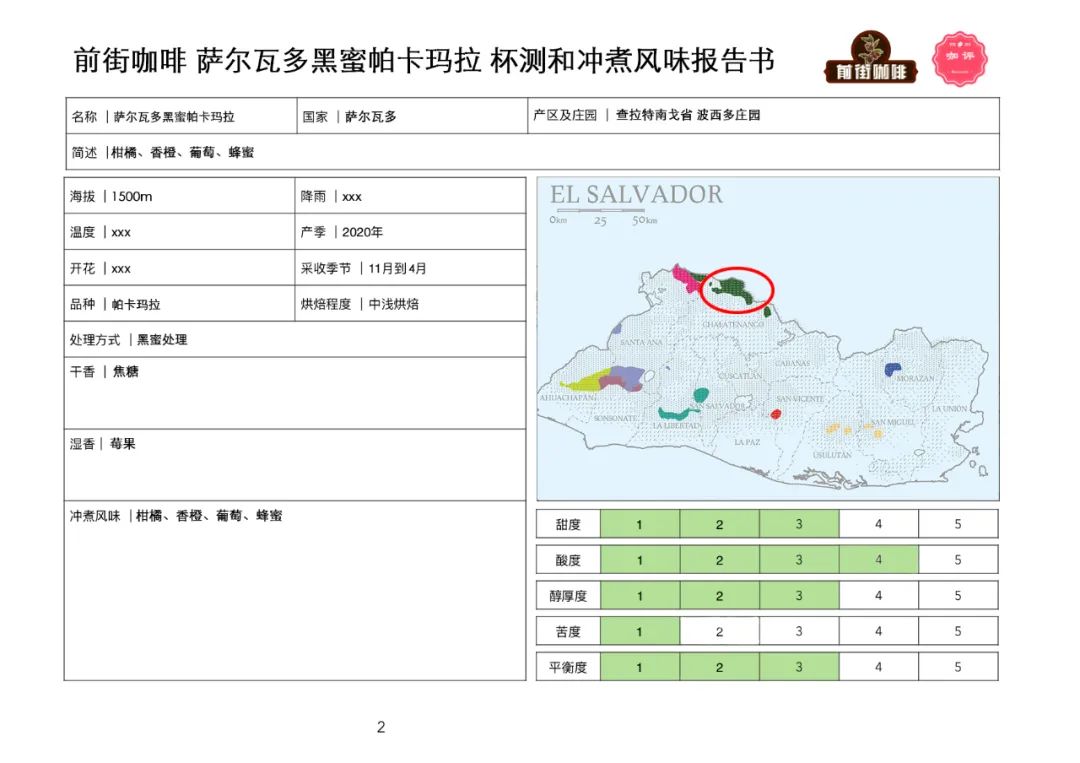Click the 醇厚度 row label
This screenshot has width=1080, height=763.
568,596
